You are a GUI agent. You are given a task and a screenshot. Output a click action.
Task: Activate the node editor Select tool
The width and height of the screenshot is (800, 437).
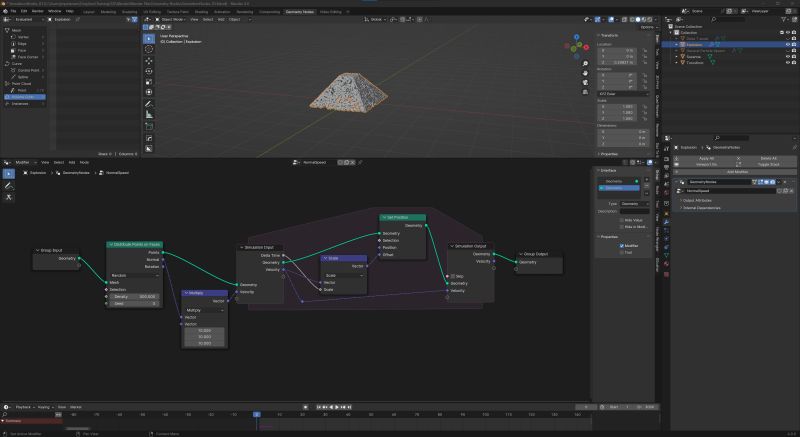click(9, 174)
